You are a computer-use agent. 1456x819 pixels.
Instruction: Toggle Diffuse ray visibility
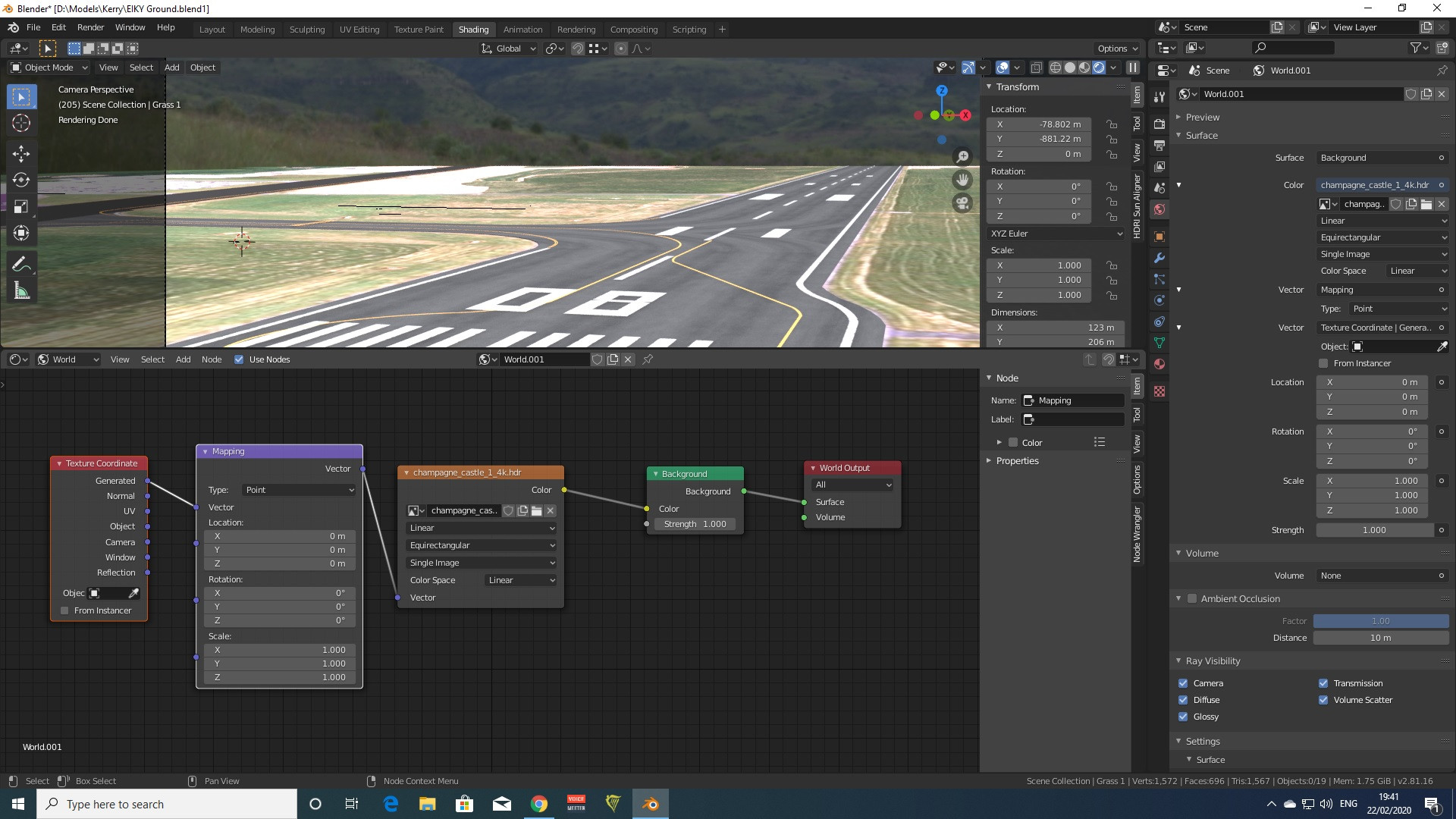click(1183, 700)
